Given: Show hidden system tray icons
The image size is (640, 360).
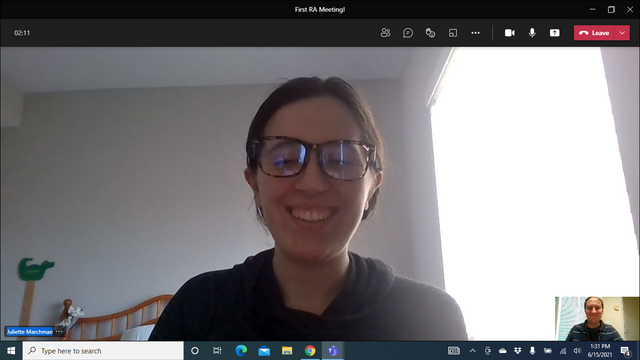Looking at the screenshot, I should tap(473, 351).
